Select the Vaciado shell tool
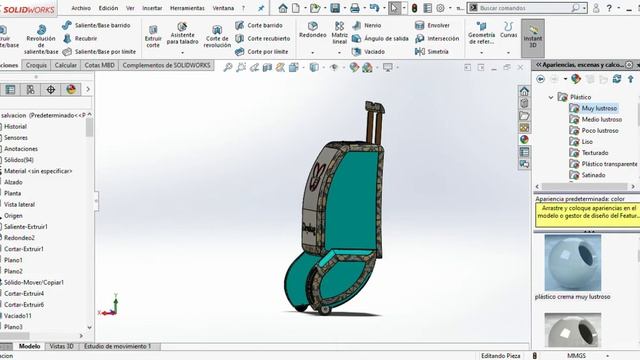 tap(368, 52)
